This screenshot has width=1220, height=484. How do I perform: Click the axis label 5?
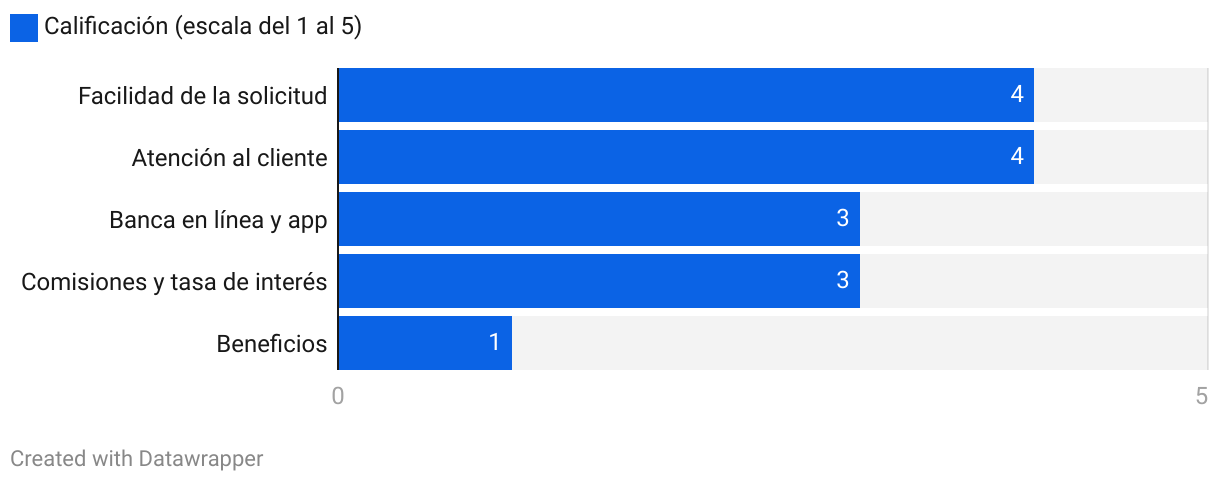(1202, 396)
